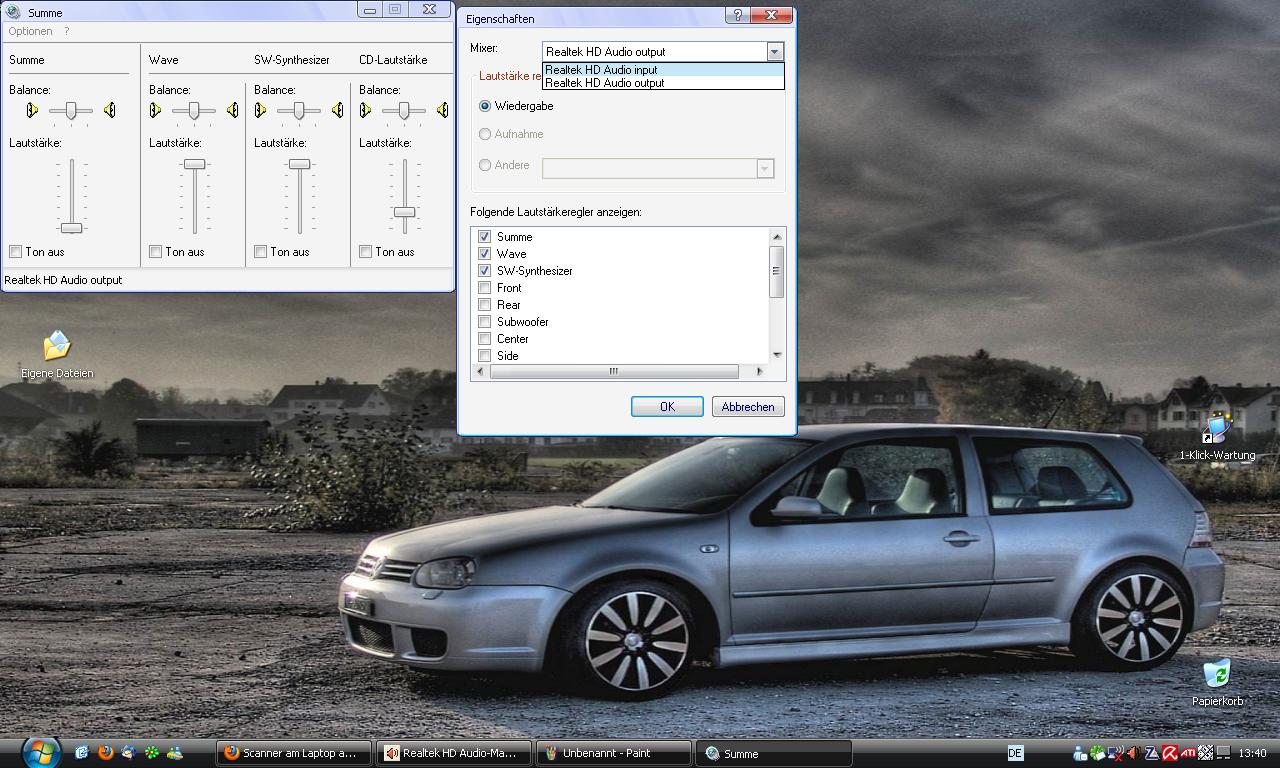
Task: Check the Front volume control checkbox
Action: click(x=484, y=288)
